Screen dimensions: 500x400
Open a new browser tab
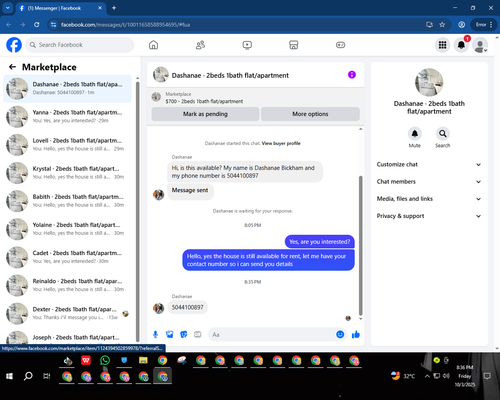pos(114,8)
